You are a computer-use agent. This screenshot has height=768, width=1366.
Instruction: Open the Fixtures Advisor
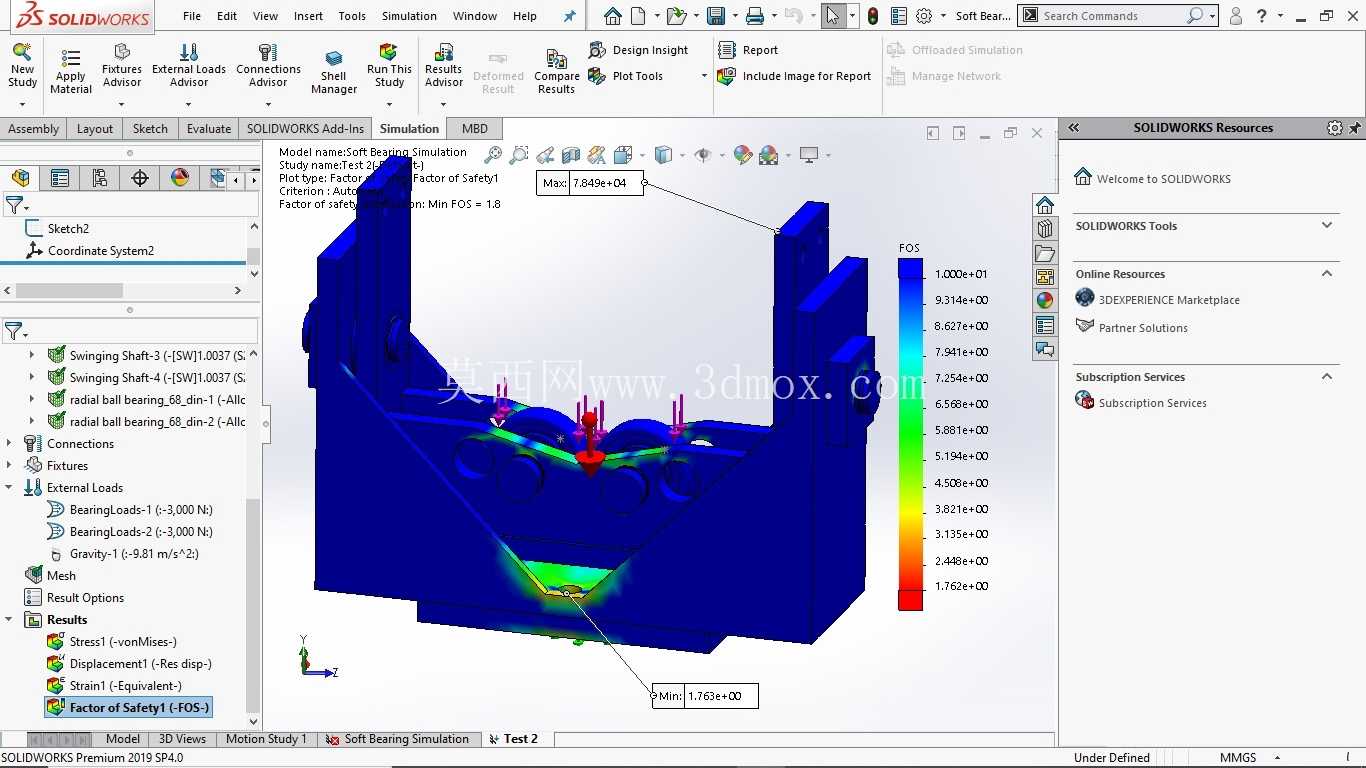[122, 66]
